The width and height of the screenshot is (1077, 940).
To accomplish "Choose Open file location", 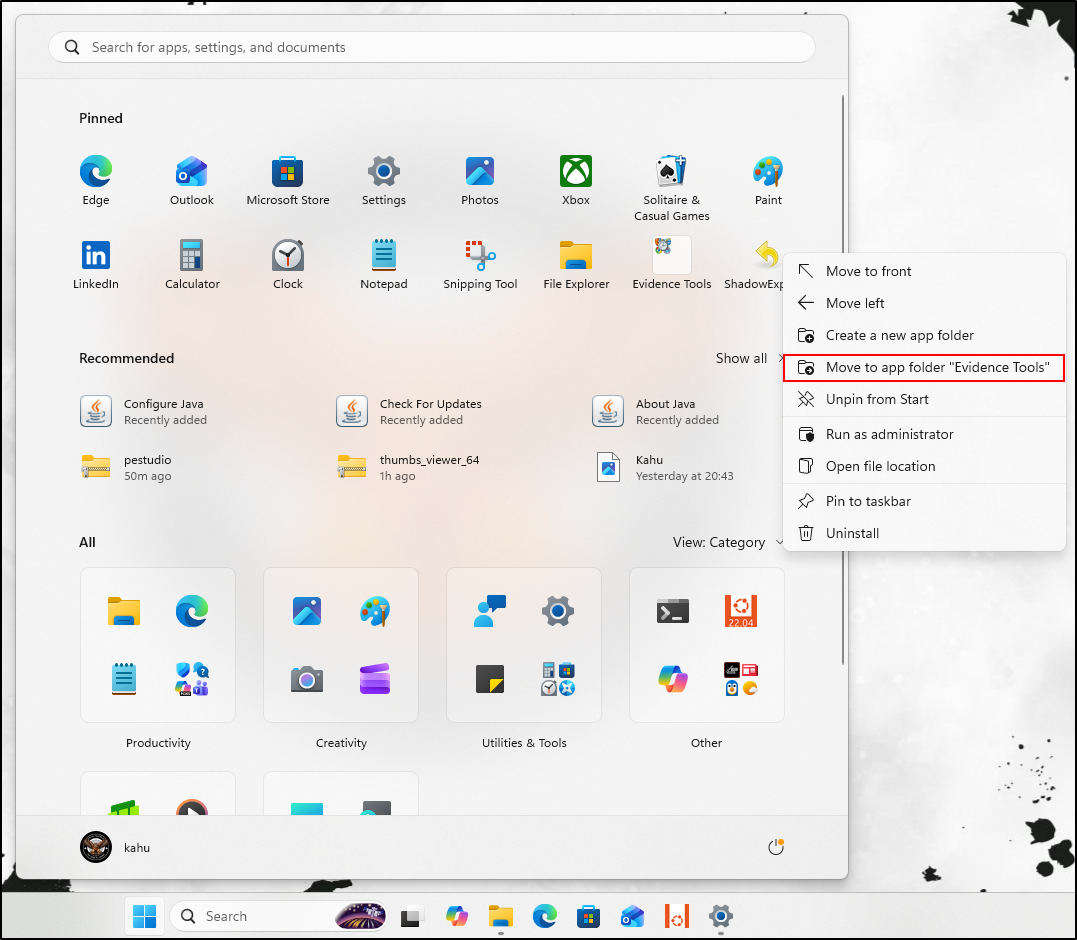I will point(924,466).
